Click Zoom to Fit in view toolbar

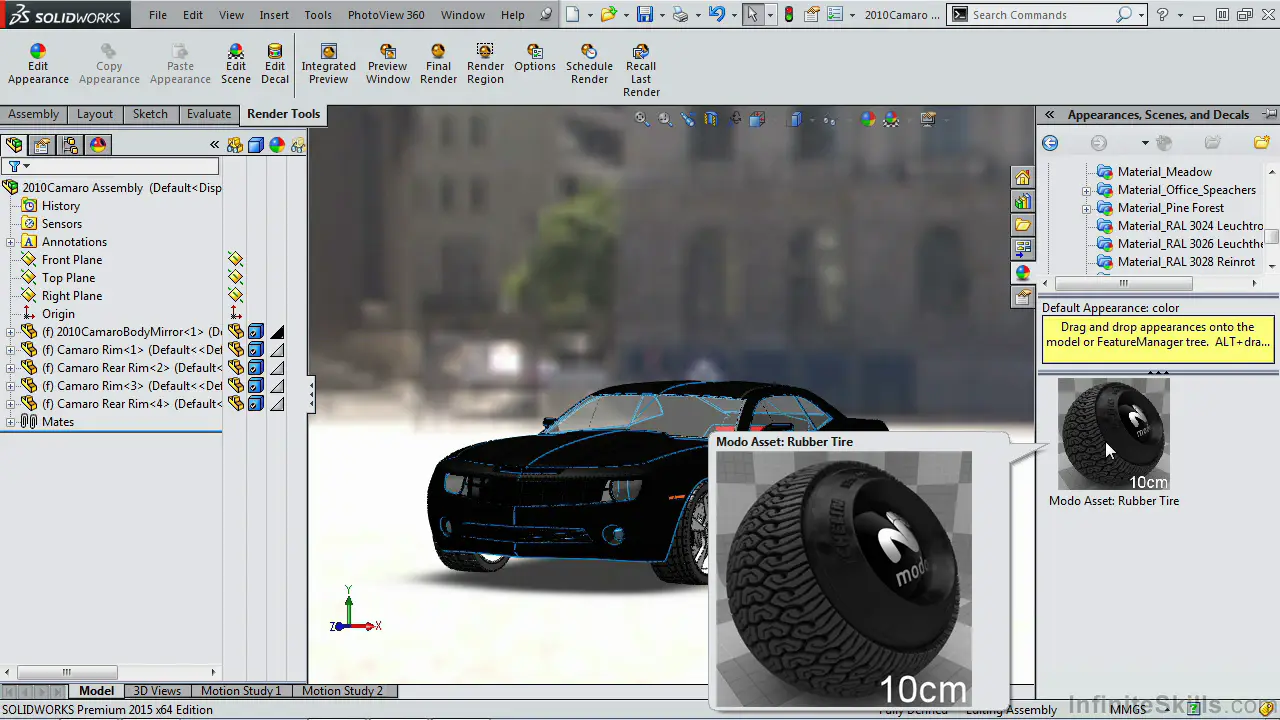(642, 119)
